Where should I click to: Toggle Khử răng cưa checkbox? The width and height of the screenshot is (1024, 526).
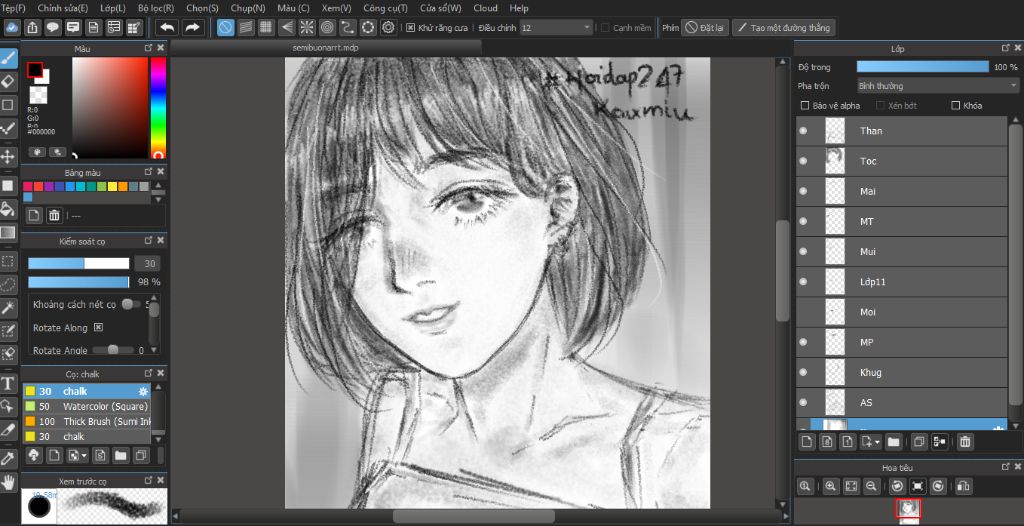coord(410,28)
